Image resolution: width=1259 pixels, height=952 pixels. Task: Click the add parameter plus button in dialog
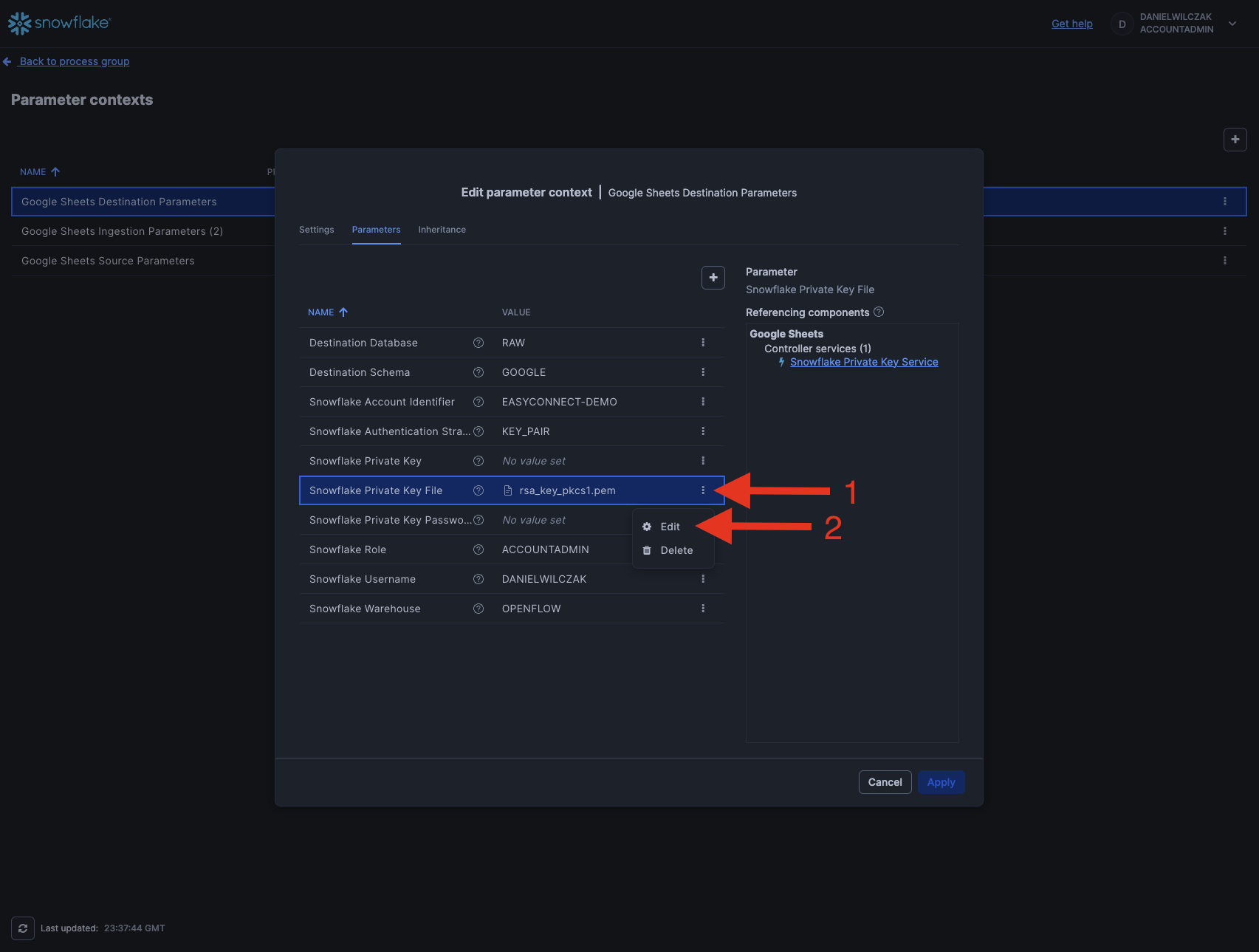[713, 278]
